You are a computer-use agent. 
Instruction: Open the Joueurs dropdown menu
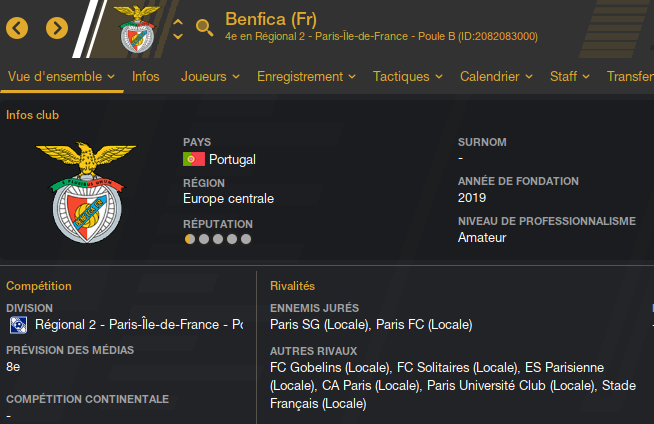tap(210, 76)
